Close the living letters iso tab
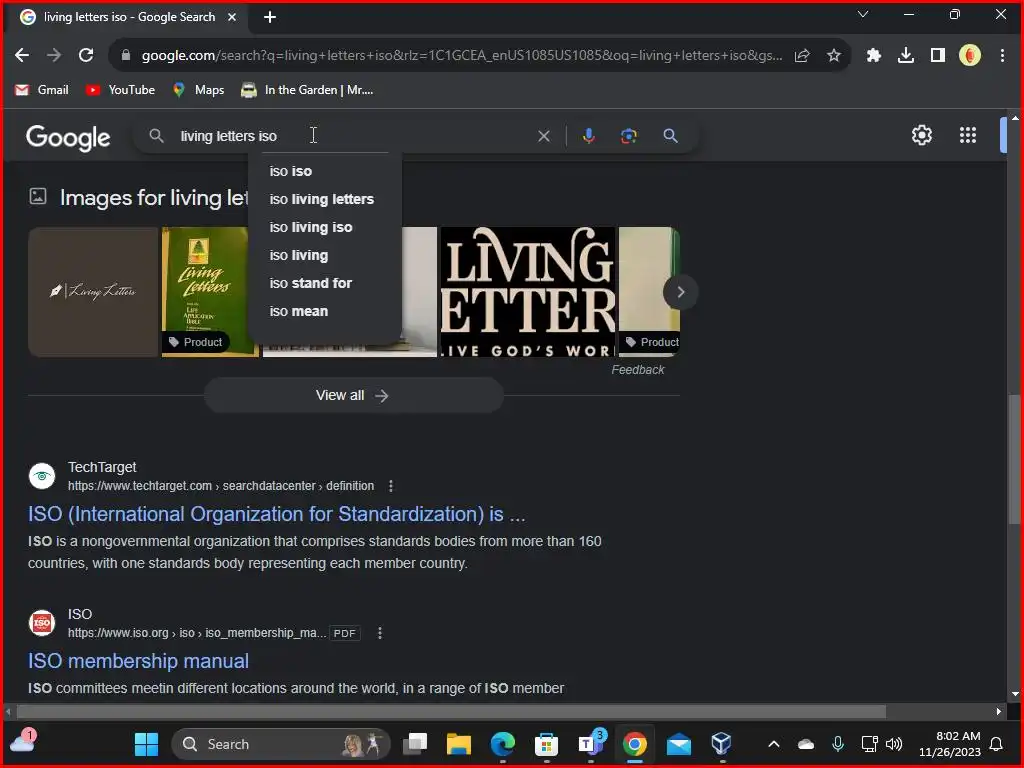 232,18
